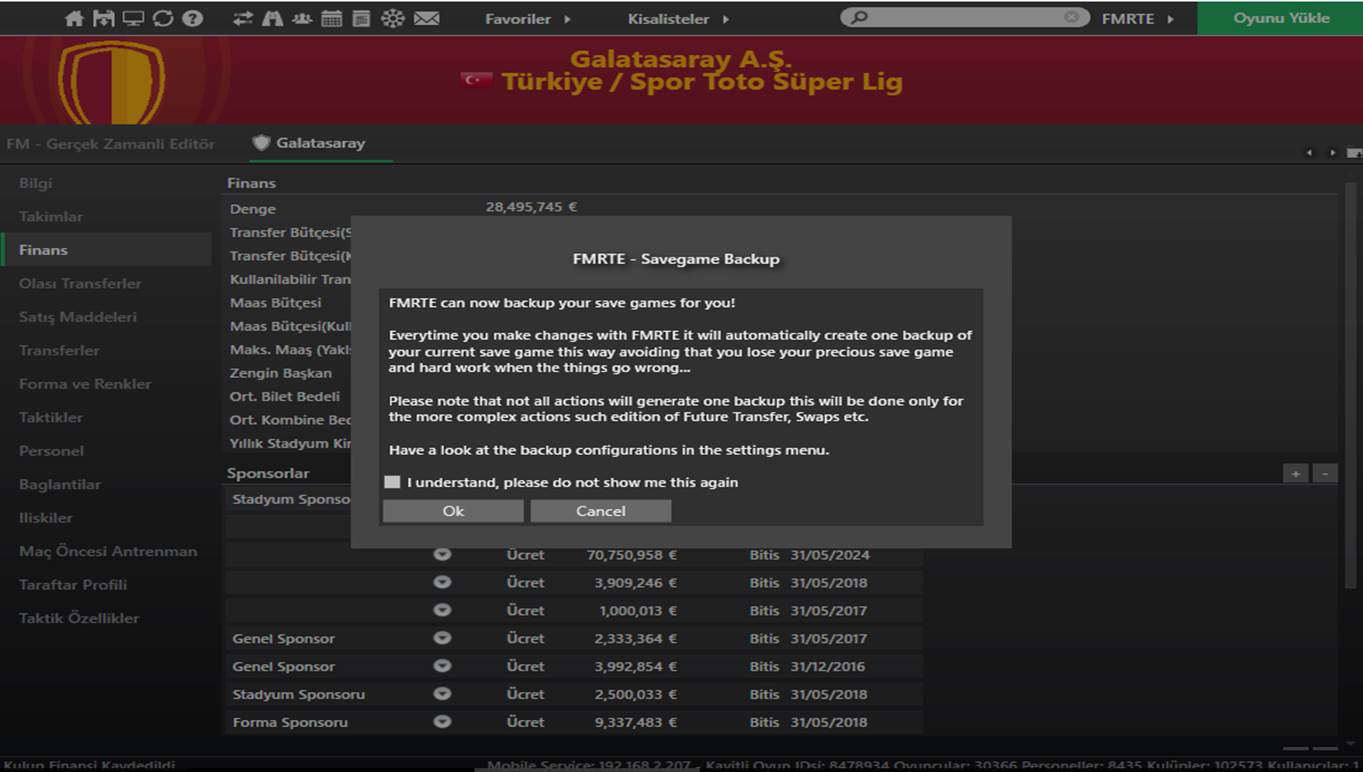This screenshot has width=1363, height=772.
Task: Select Finans in the sidebar
Action: pyautogui.click(x=106, y=250)
